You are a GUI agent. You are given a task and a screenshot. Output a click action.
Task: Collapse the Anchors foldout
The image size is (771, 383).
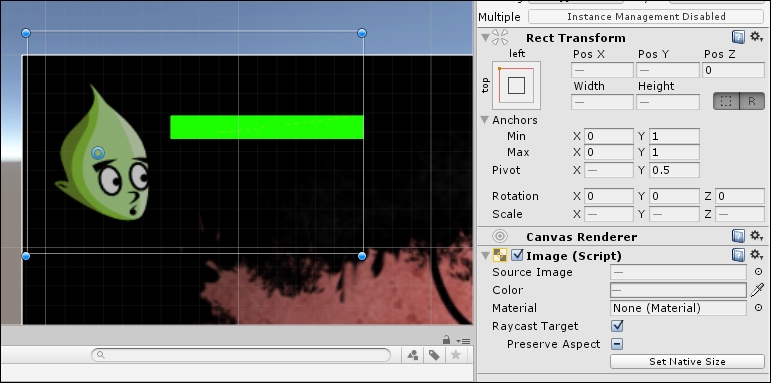pos(485,120)
